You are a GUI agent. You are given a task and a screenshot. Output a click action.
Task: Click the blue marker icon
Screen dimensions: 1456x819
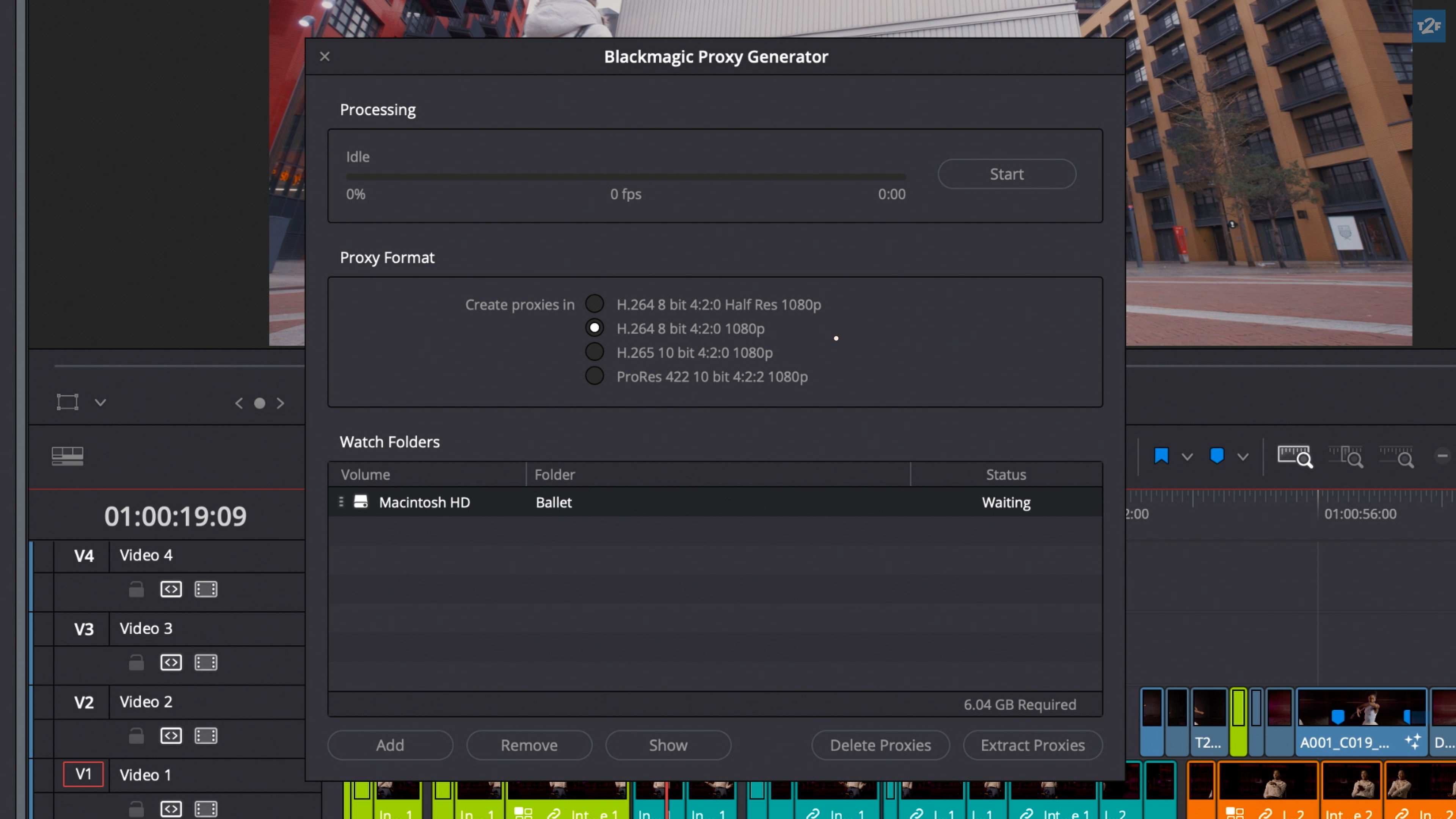(x=1216, y=455)
